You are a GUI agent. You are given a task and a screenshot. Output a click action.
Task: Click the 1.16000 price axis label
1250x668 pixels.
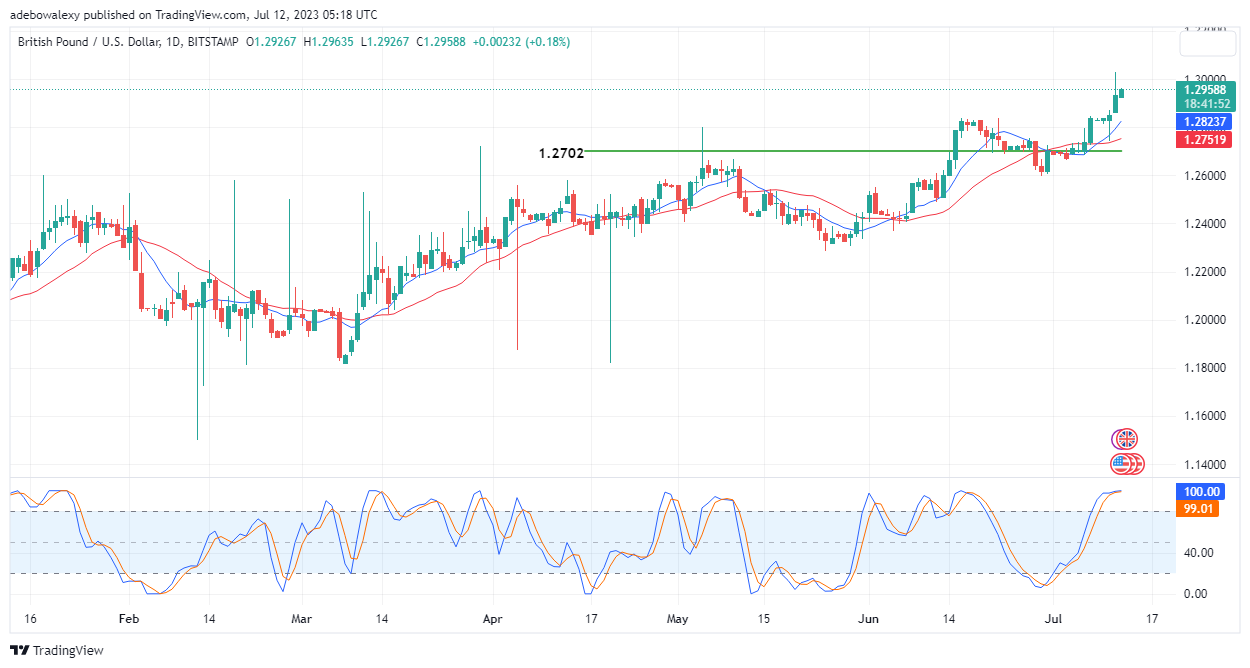(x=1204, y=416)
